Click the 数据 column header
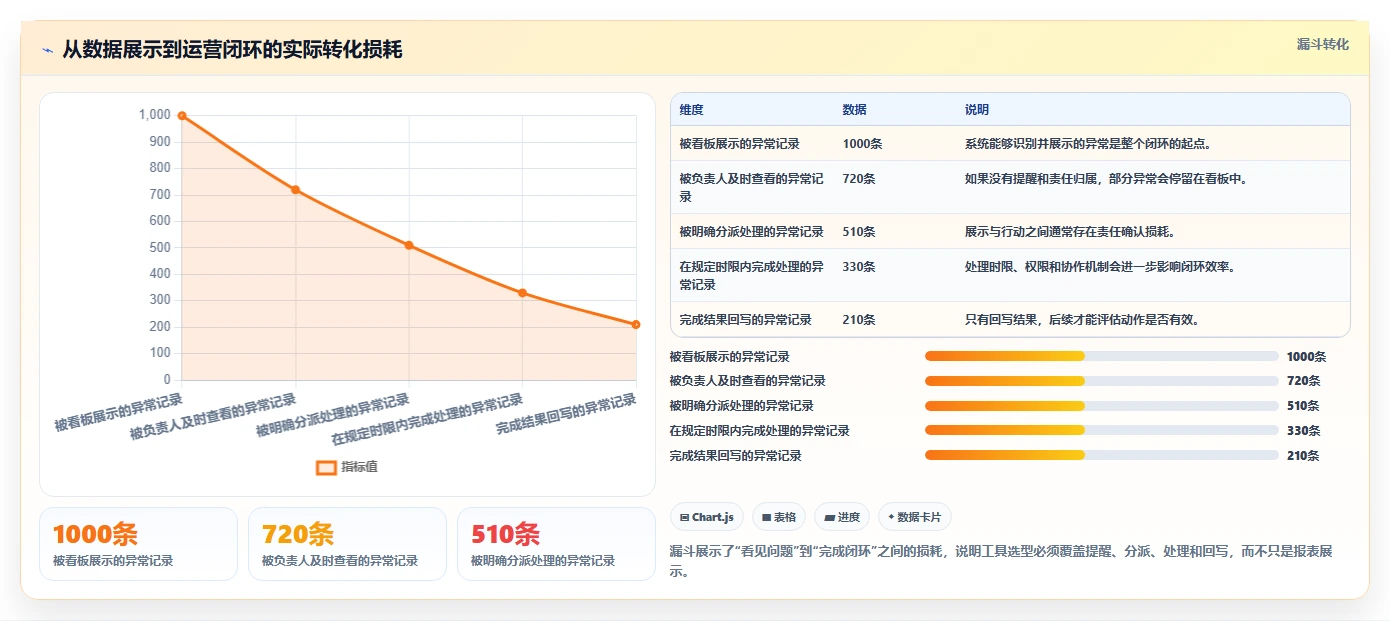Image resolution: width=1390 pixels, height=621 pixels. click(855, 110)
